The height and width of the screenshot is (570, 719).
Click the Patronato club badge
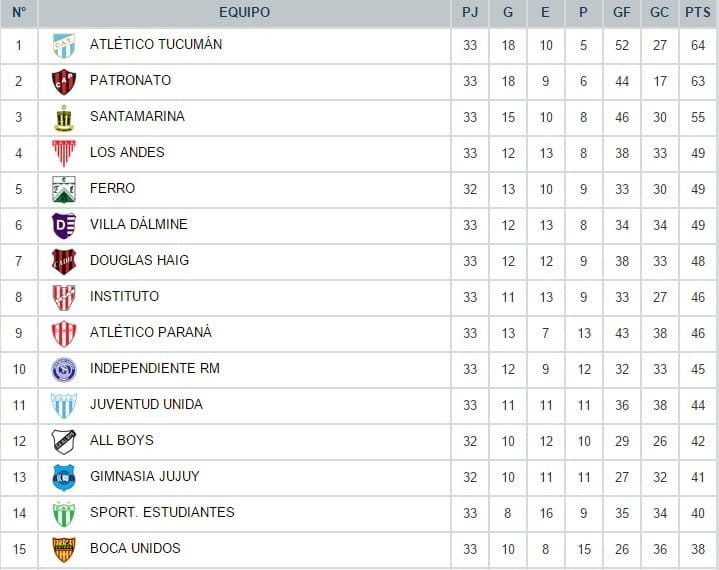click(x=64, y=81)
